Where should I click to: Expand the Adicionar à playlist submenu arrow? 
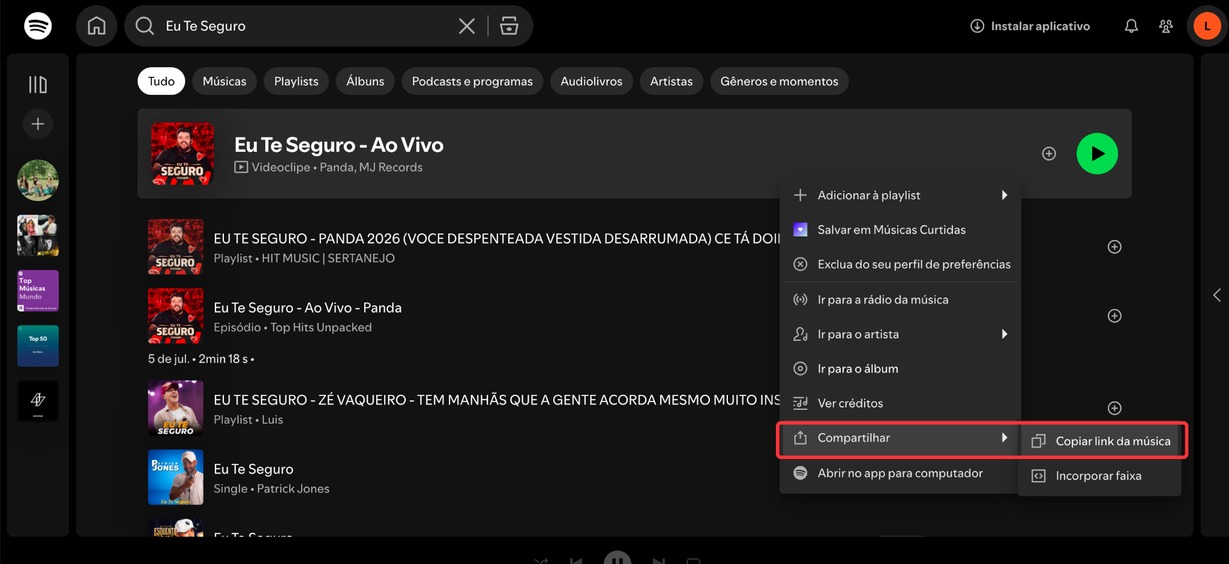click(x=1004, y=195)
